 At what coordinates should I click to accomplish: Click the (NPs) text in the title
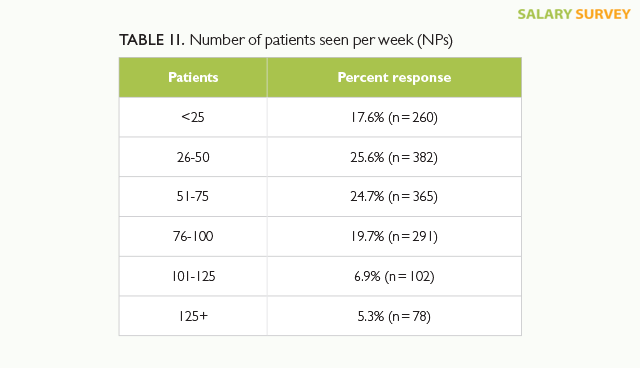coord(435,40)
